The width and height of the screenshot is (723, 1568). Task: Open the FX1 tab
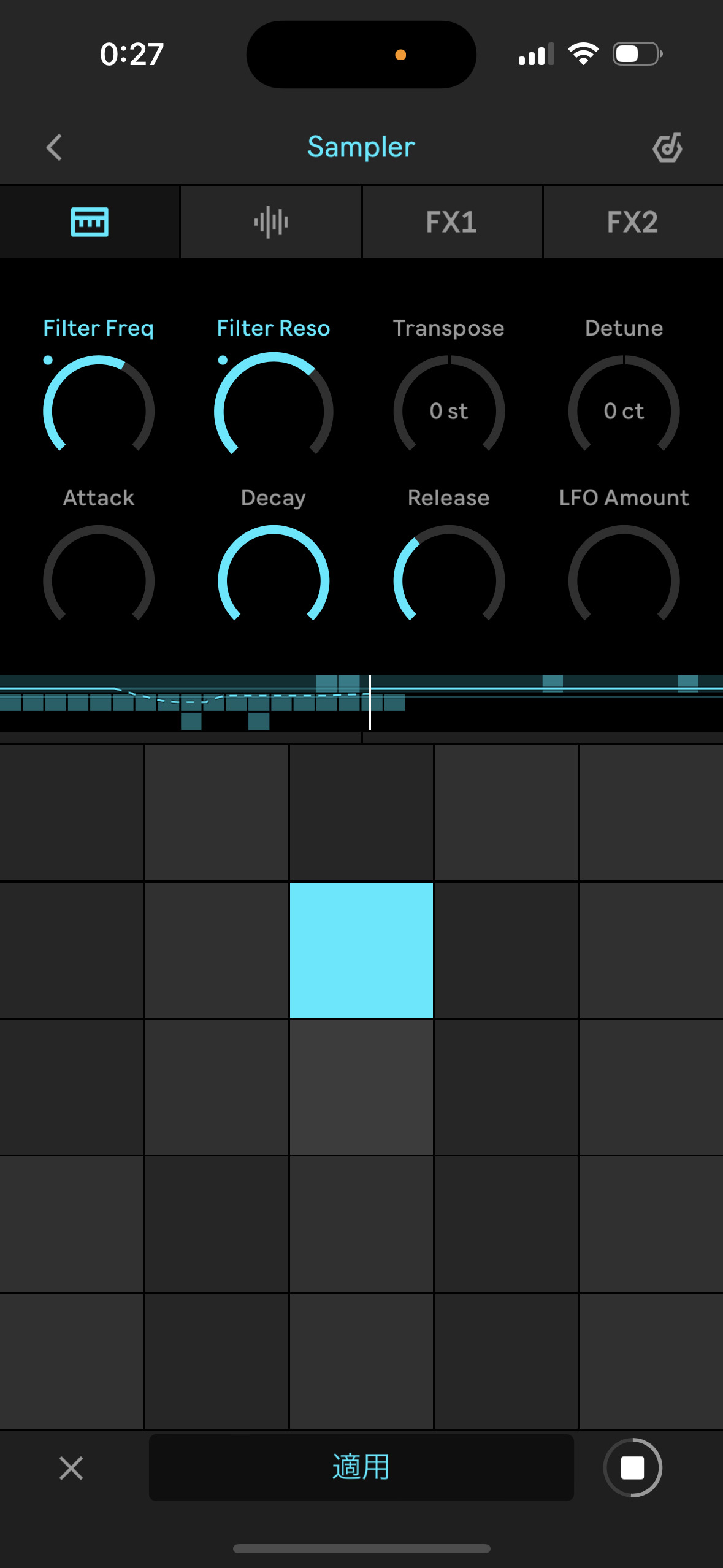click(x=451, y=222)
